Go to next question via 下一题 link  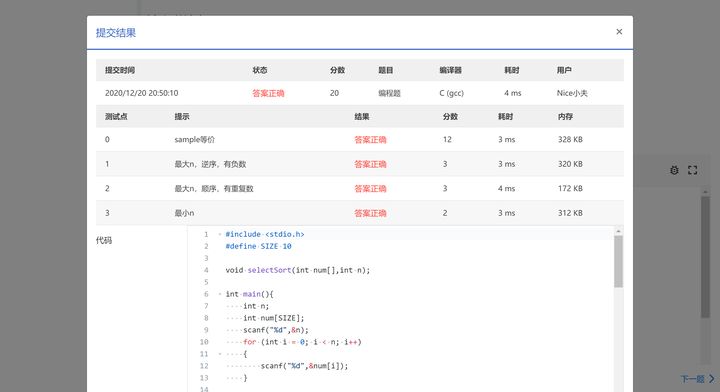coord(697,379)
